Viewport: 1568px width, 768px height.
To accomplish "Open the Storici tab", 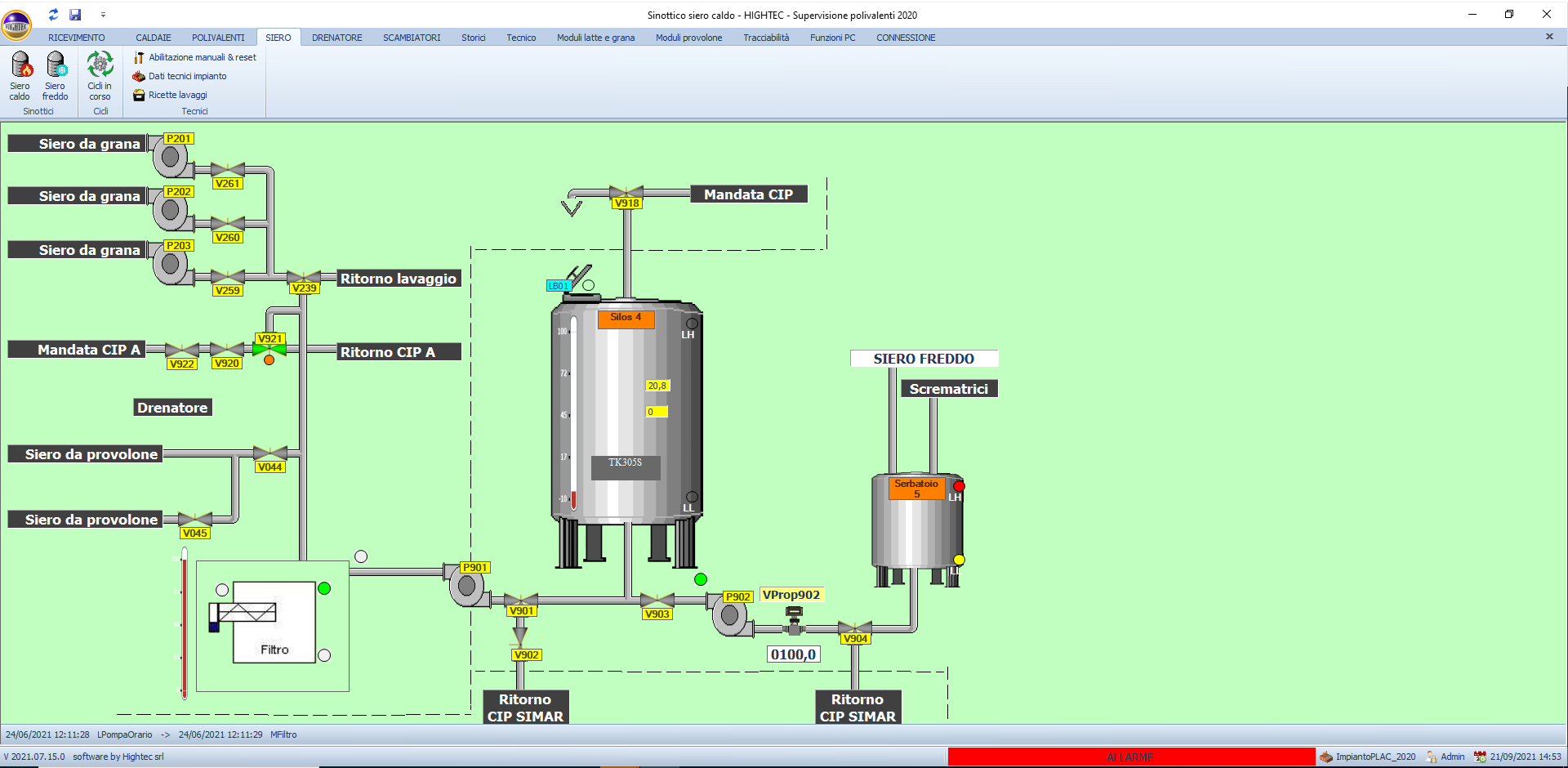I will (x=474, y=38).
